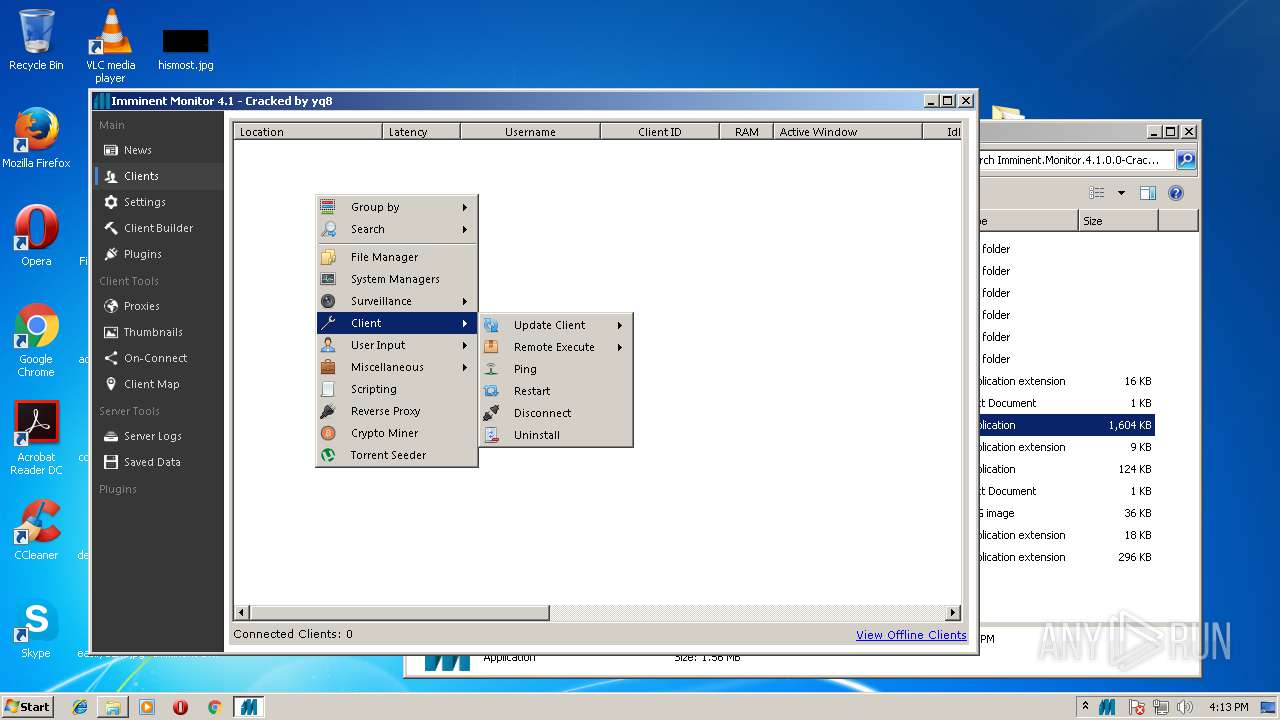Click the Client ID column header
1280x720 pixels.
[x=659, y=132]
